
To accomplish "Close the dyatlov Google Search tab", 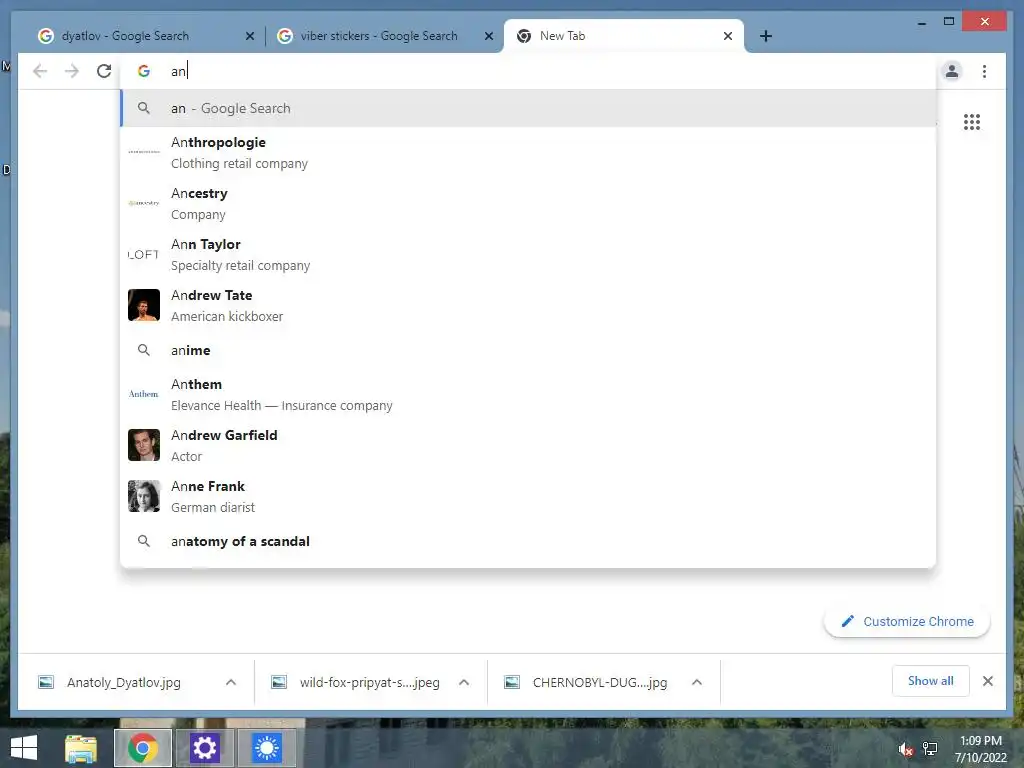I will (249, 37).
